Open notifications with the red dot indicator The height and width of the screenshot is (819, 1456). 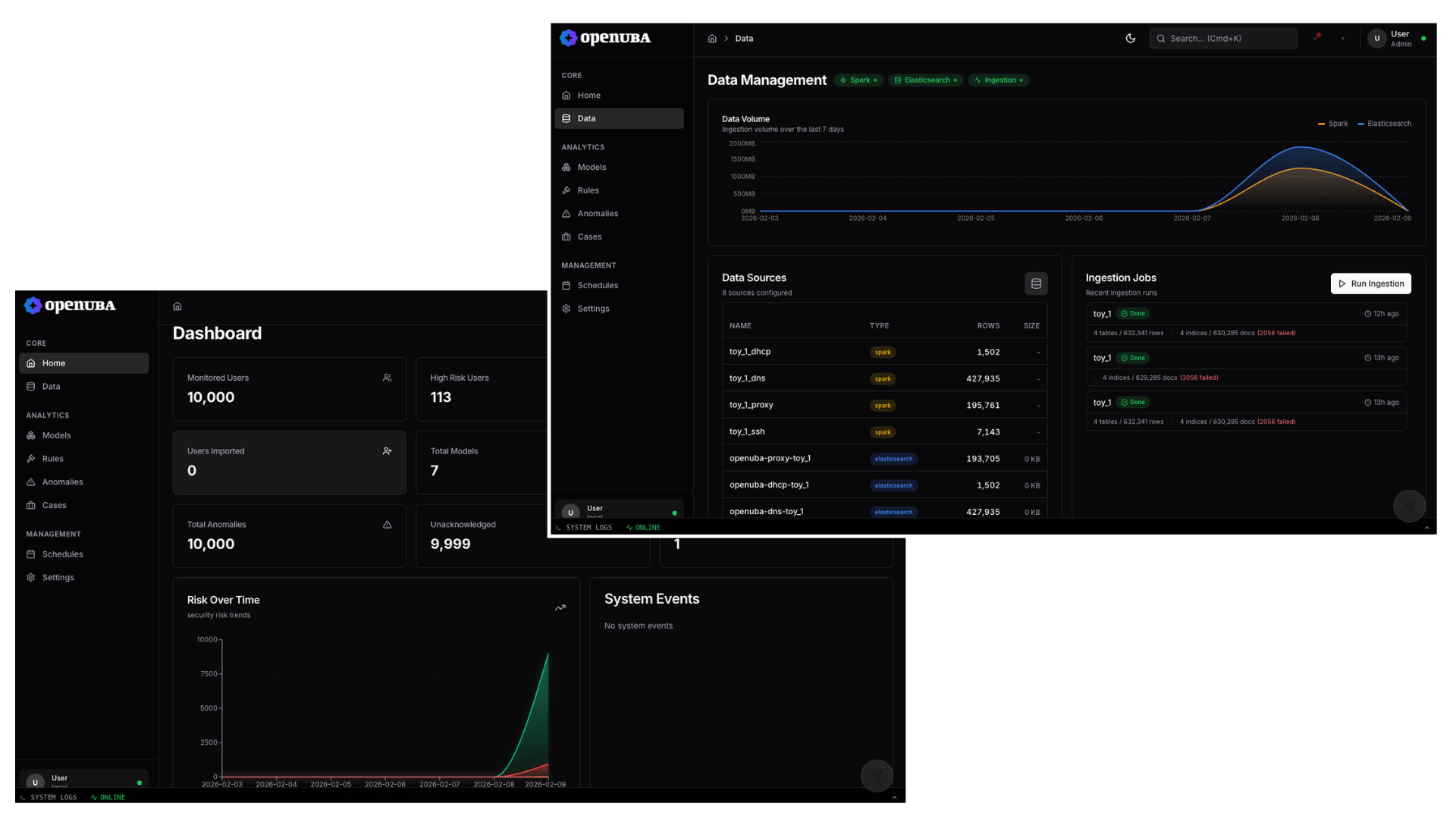(1318, 35)
